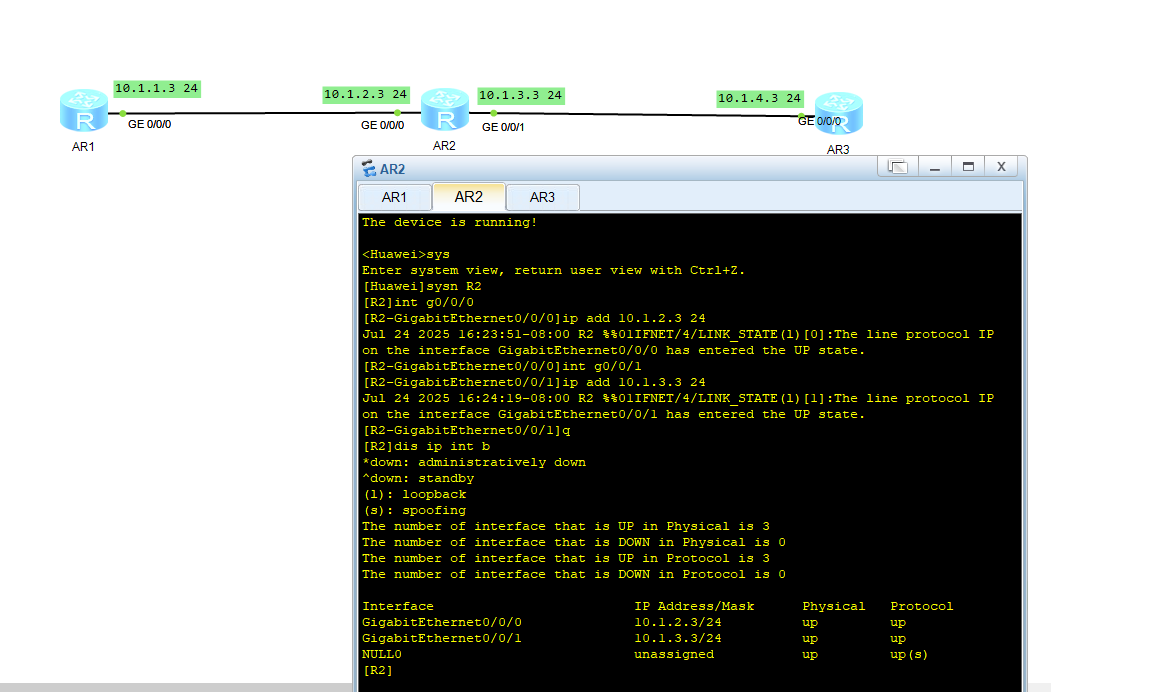Click the "Protocol" column header
This screenshot has width=1152, height=692.
coord(921,606)
